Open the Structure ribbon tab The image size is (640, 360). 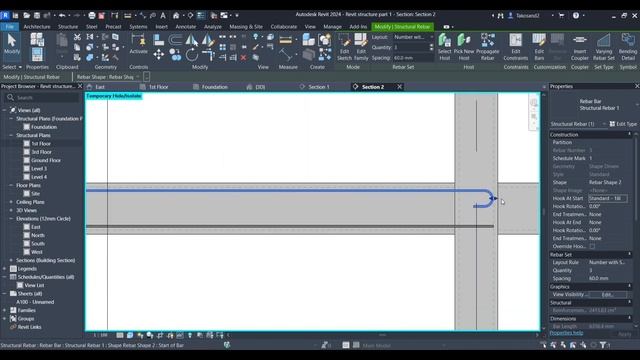pyautogui.click(x=68, y=27)
